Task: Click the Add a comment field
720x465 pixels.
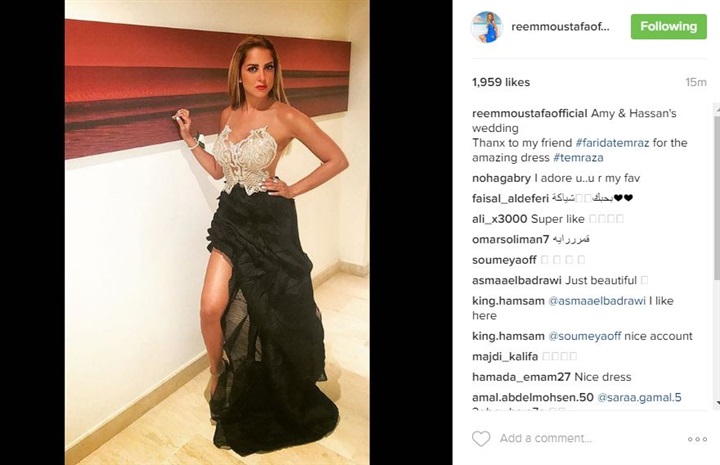Action: [x=546, y=438]
